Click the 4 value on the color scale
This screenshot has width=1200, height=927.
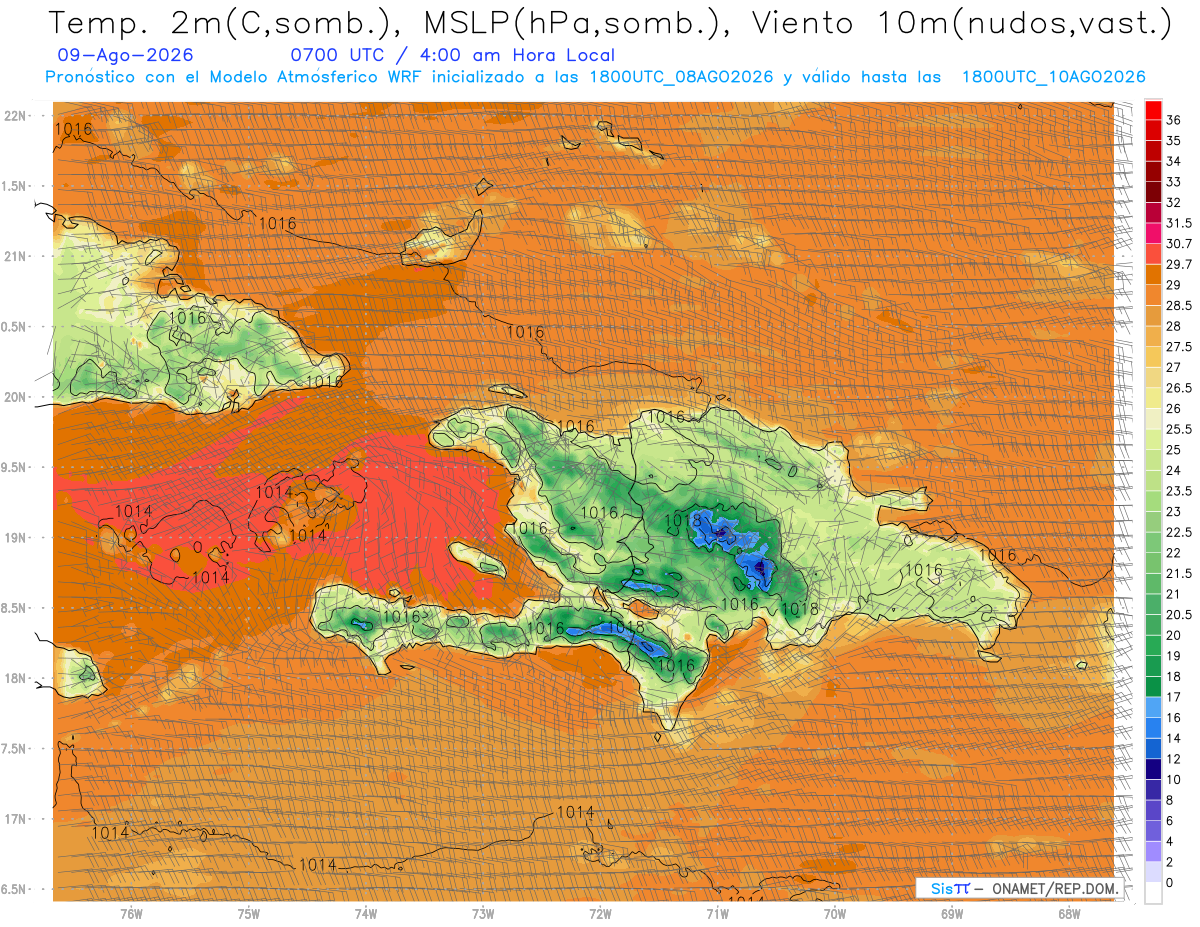click(x=1171, y=841)
